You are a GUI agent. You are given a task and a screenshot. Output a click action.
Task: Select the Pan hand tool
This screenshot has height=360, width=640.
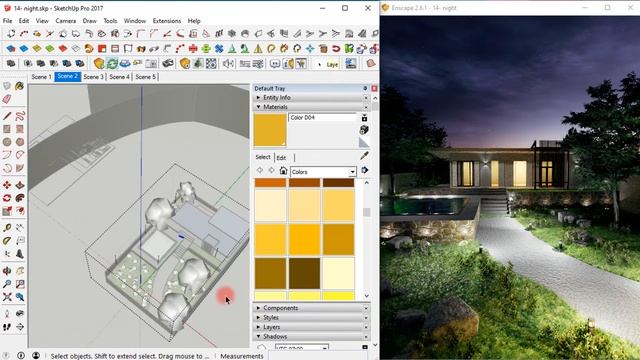(20, 271)
